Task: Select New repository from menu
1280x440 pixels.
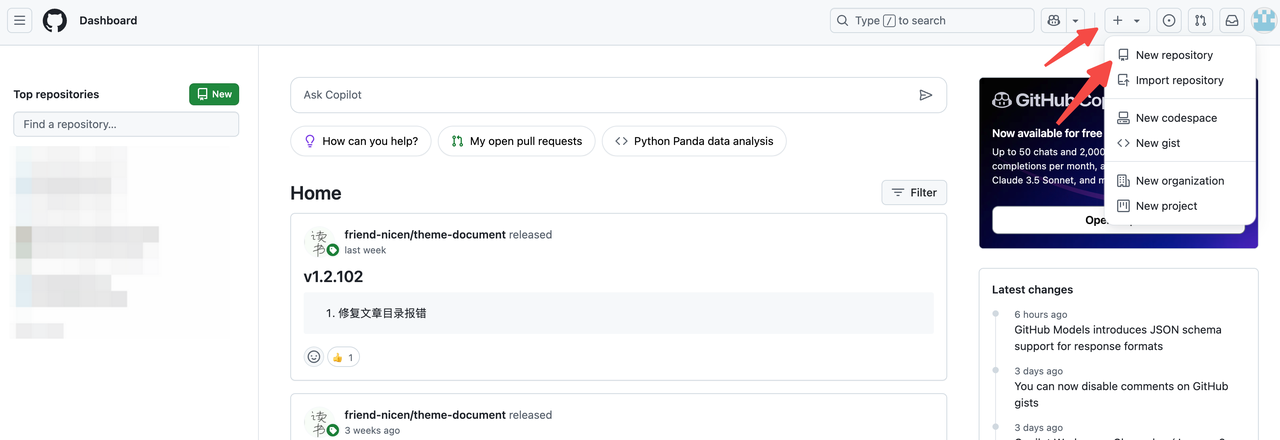Action: [1174, 55]
